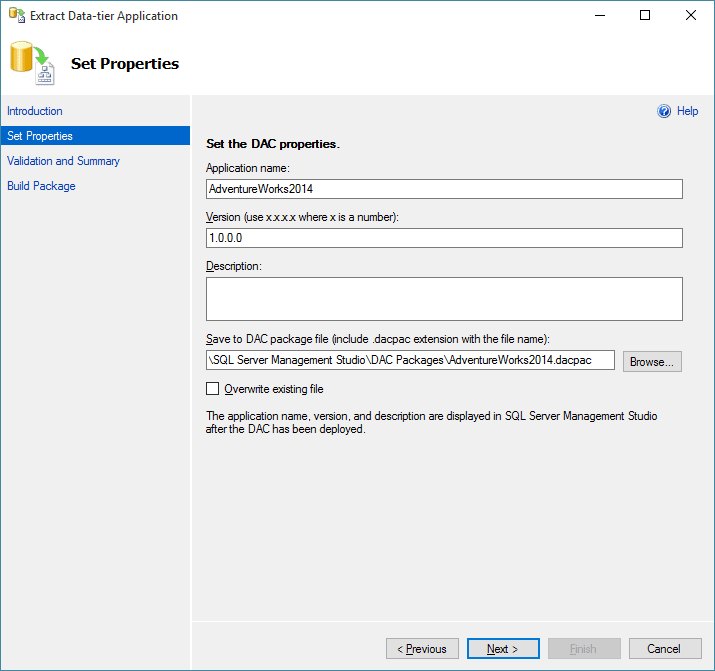Viewport: 715px width, 671px height.
Task: Click the 'Set the DAC properties.' heading
Action: tap(273, 144)
